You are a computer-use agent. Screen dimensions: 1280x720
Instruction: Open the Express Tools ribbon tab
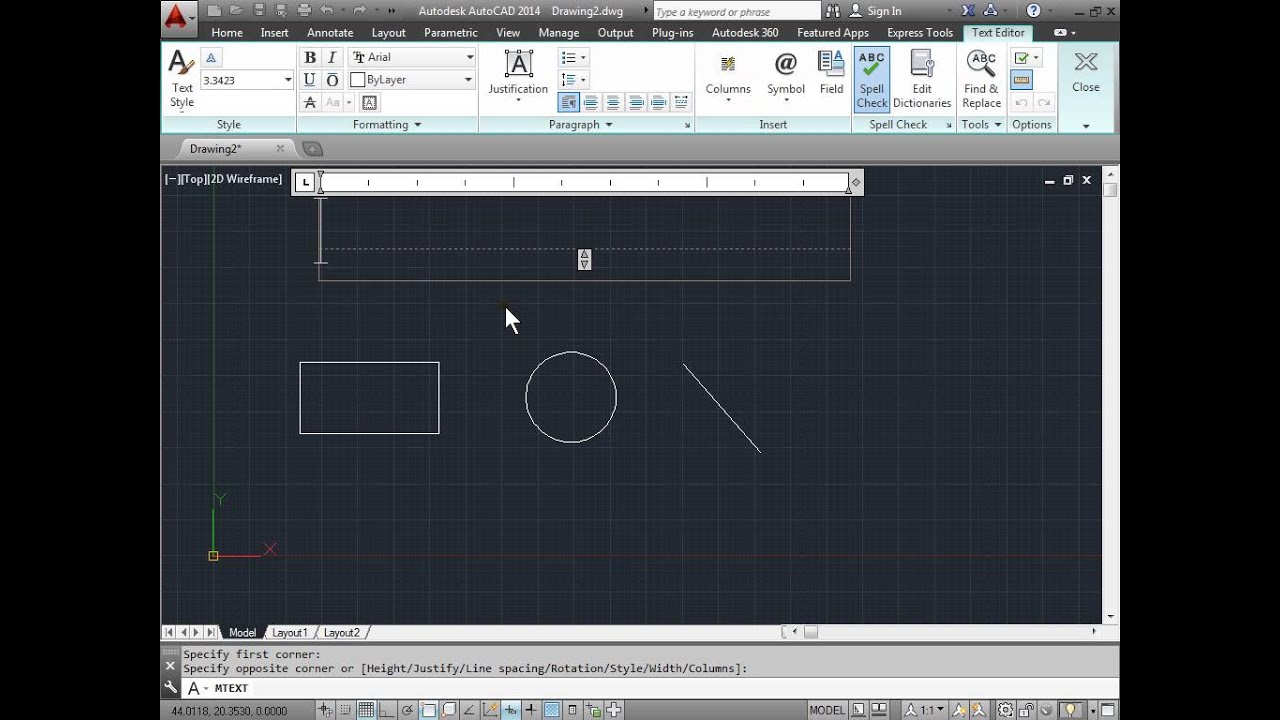920,33
